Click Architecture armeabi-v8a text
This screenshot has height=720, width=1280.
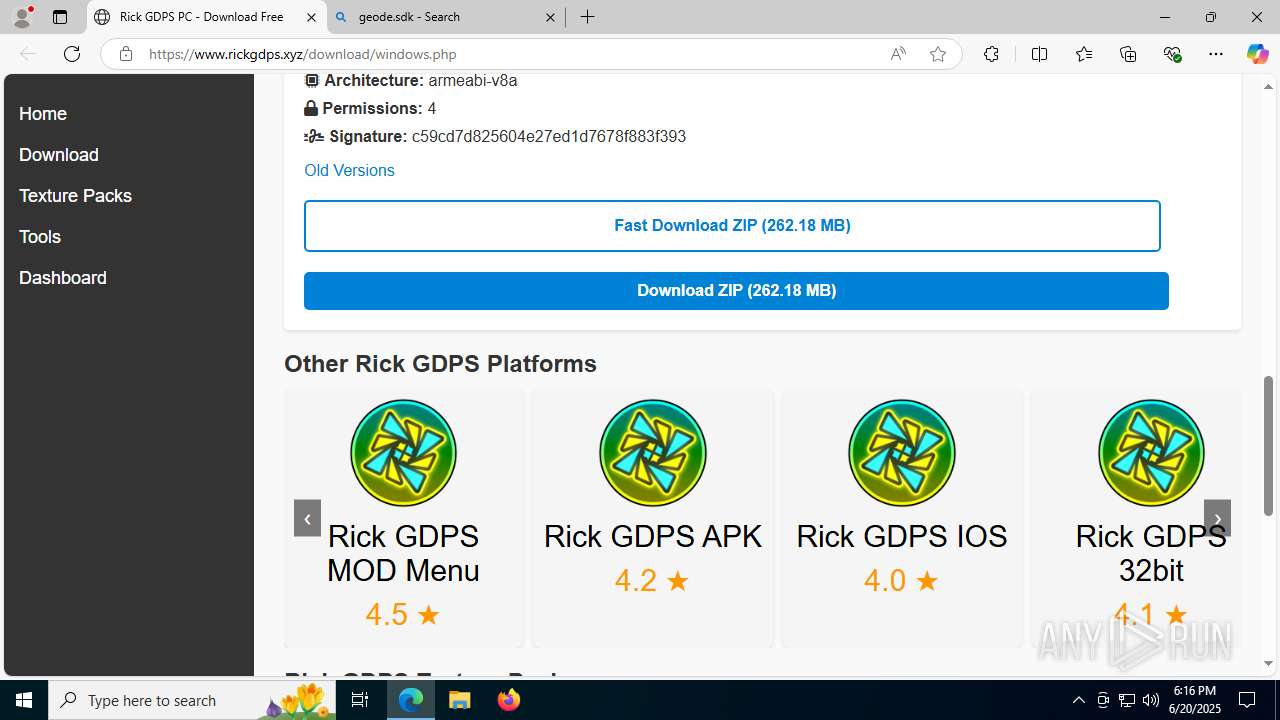pos(411,80)
